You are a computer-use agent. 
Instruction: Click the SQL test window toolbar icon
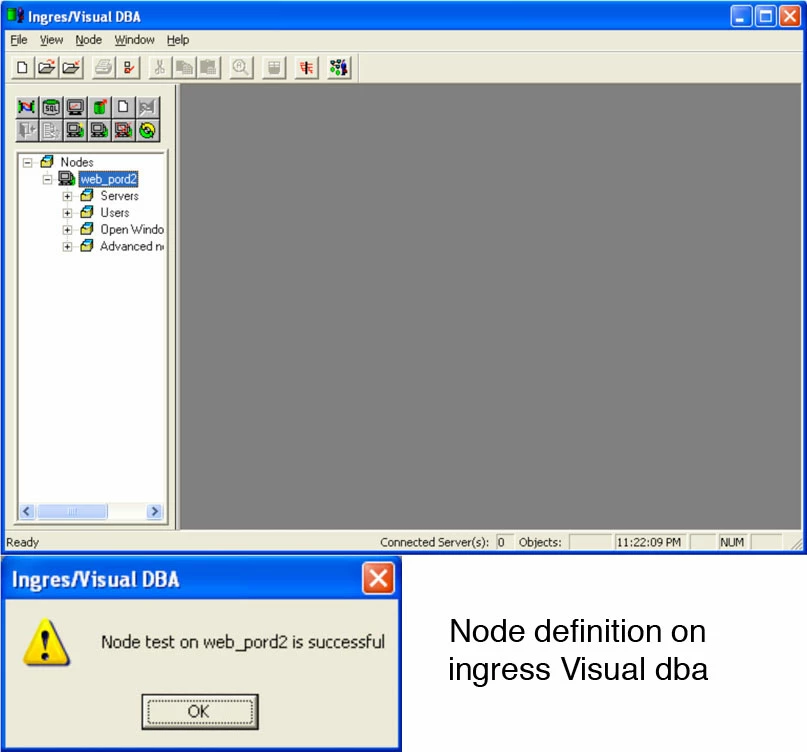274,67
